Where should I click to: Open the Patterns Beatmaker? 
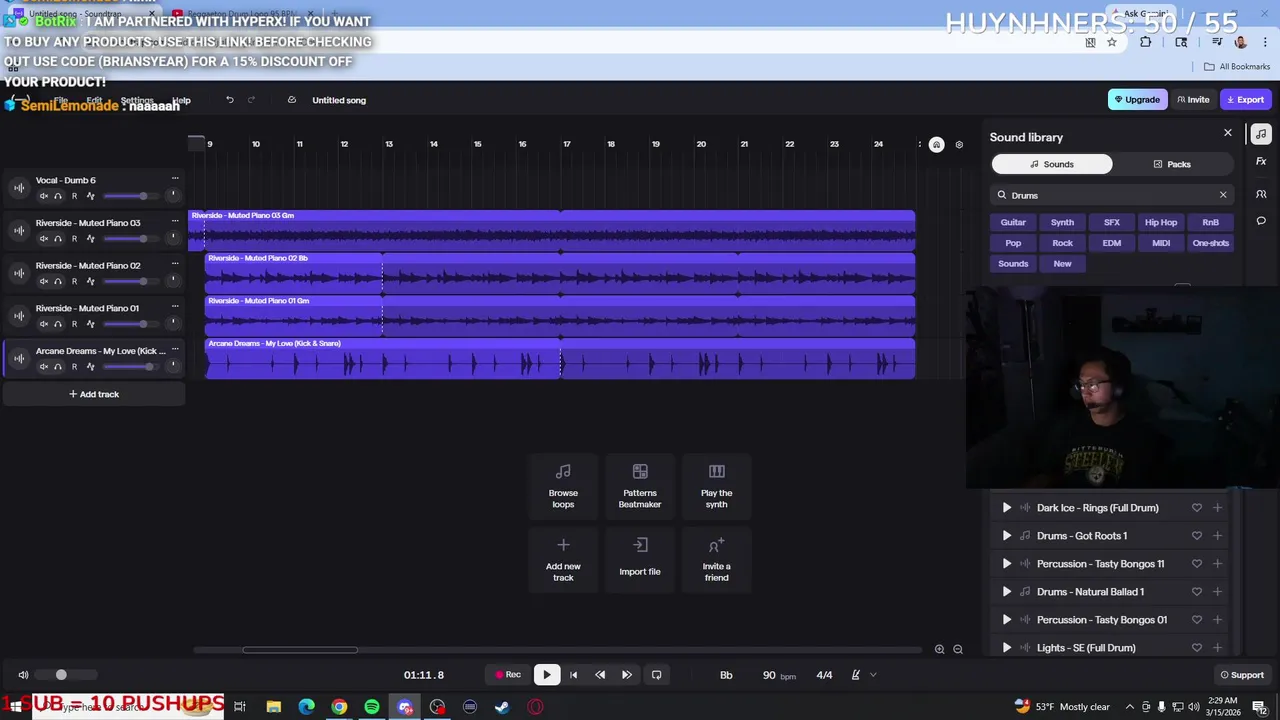click(x=640, y=486)
